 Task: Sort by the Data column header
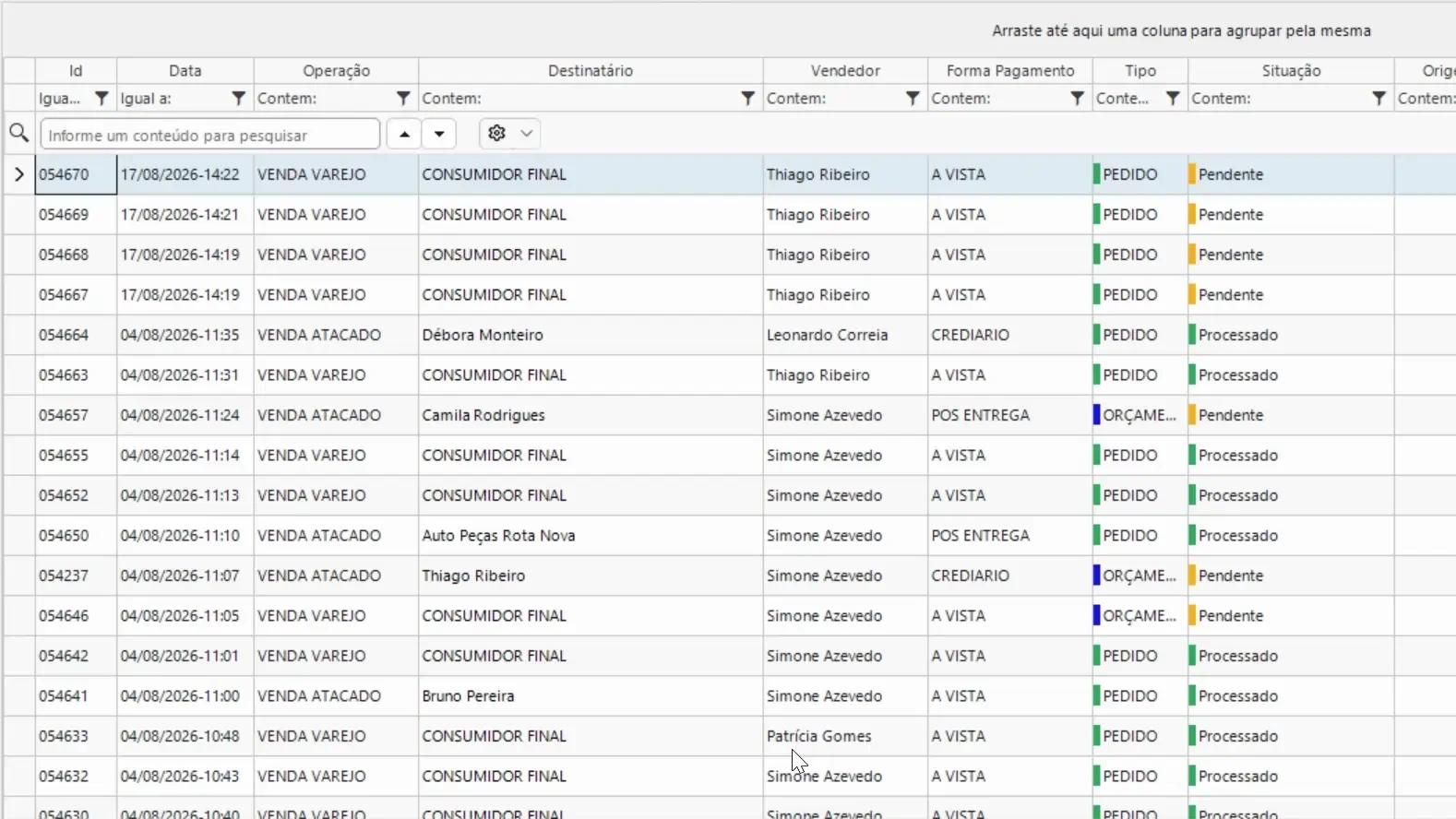coord(185,71)
